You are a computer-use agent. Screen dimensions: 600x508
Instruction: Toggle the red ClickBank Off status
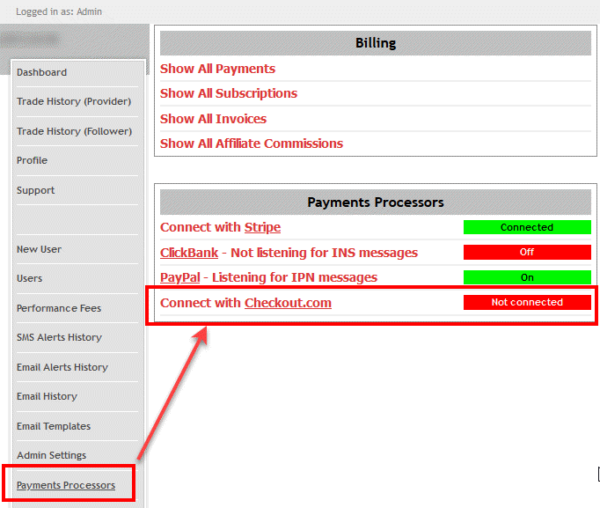527,252
